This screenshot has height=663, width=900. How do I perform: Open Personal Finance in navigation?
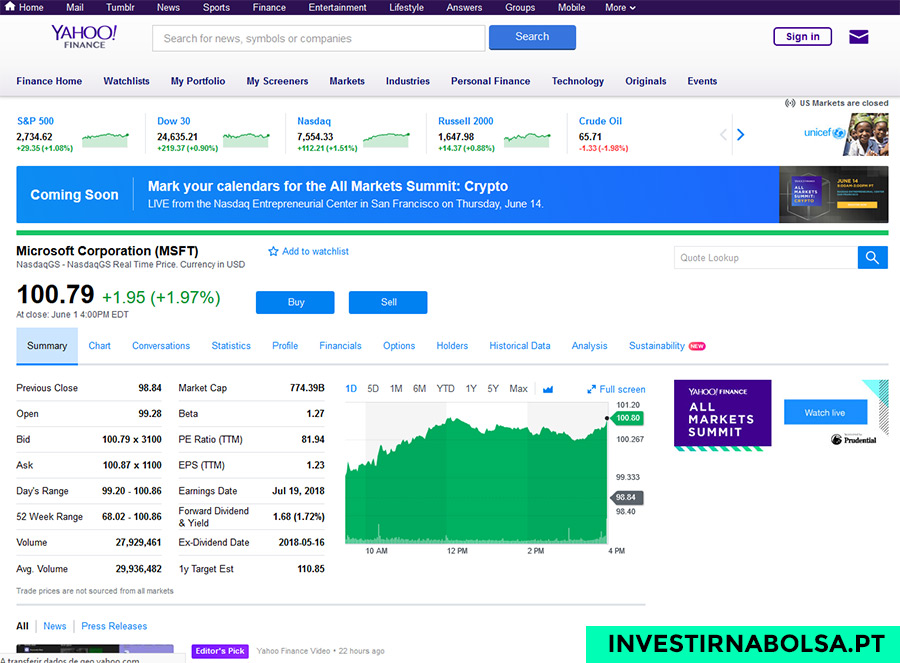tap(491, 81)
